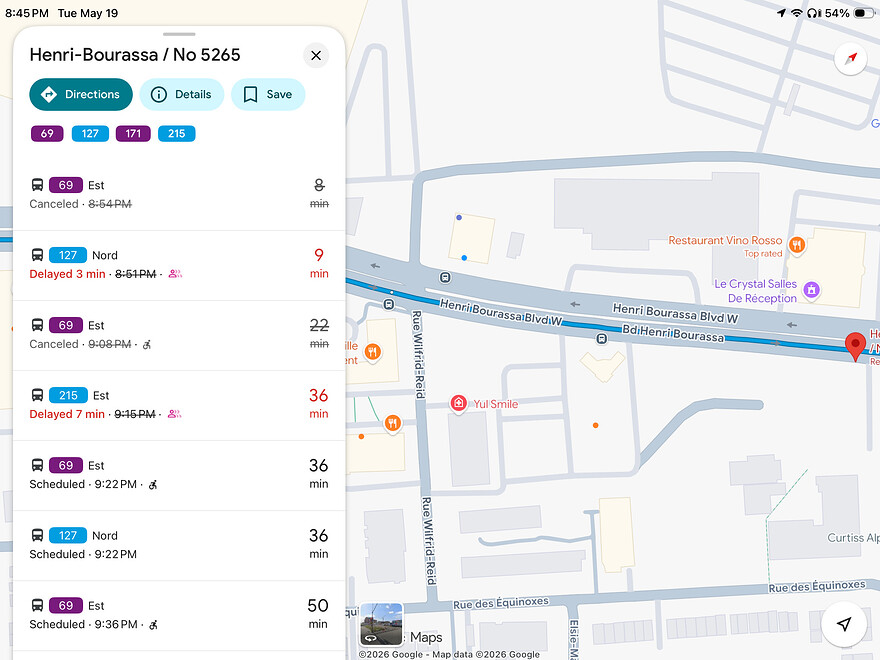Tap the my-location arrow button
The image size is (880, 660).
tap(844, 624)
